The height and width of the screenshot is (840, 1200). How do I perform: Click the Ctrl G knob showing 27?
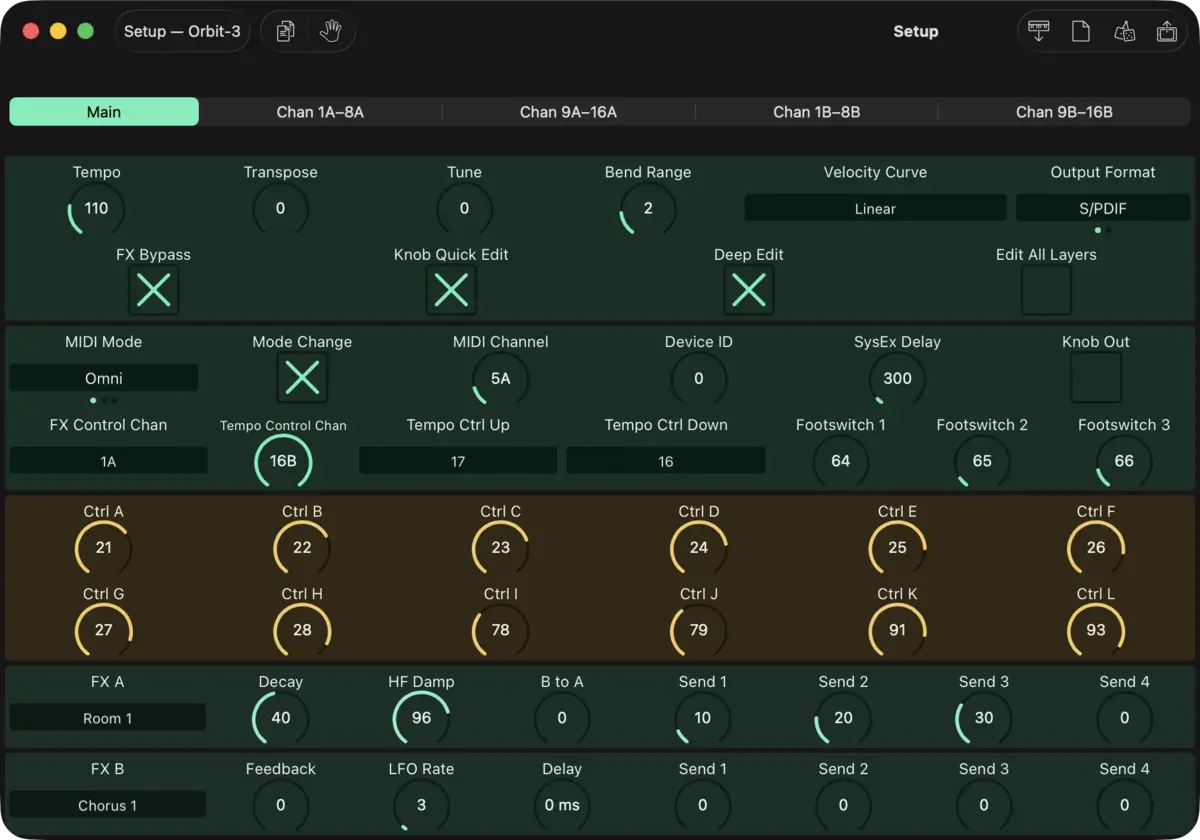104,630
